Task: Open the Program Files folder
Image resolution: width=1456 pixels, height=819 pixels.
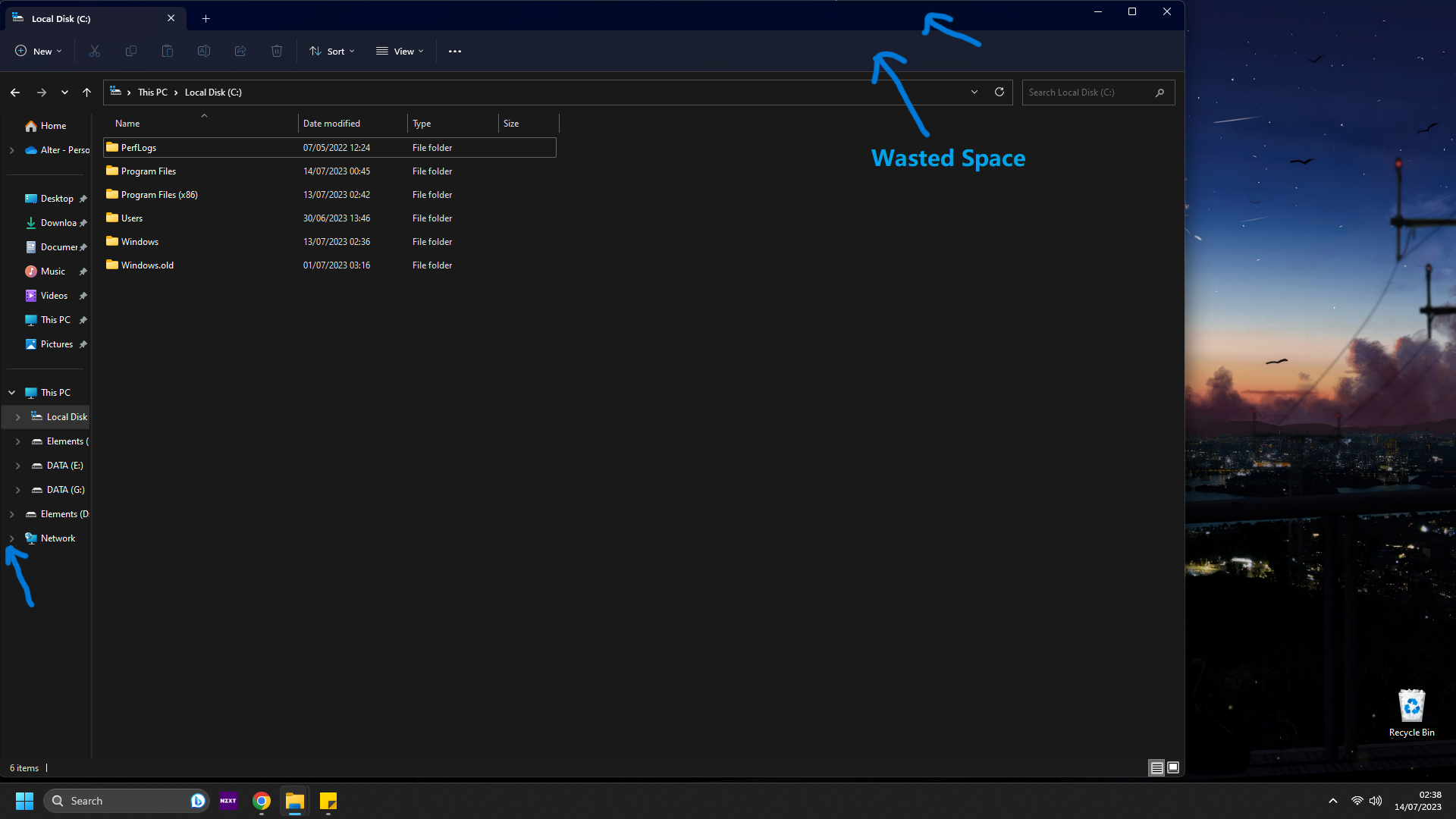Action: pos(148,170)
